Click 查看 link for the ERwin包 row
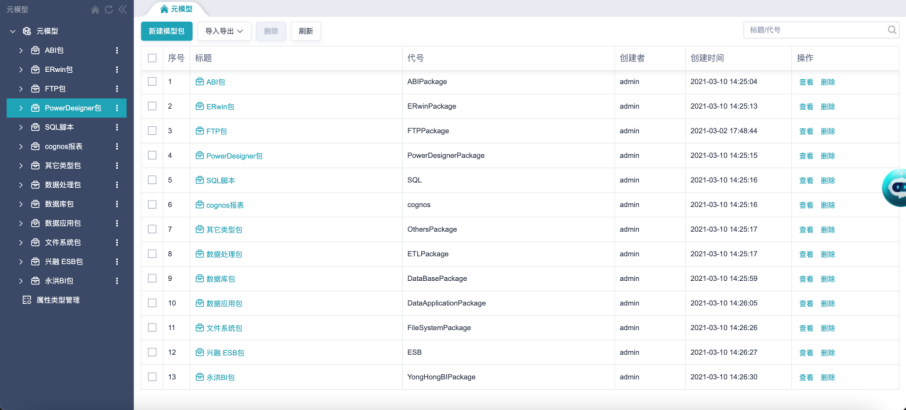This screenshot has width=906, height=410. (x=806, y=106)
